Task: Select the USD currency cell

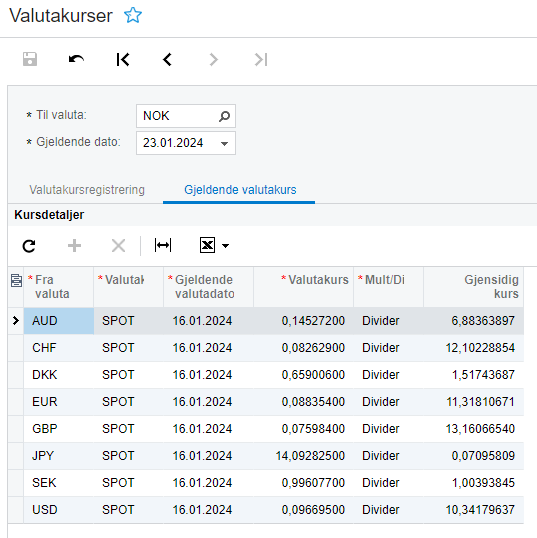Action: pyautogui.click(x=59, y=510)
